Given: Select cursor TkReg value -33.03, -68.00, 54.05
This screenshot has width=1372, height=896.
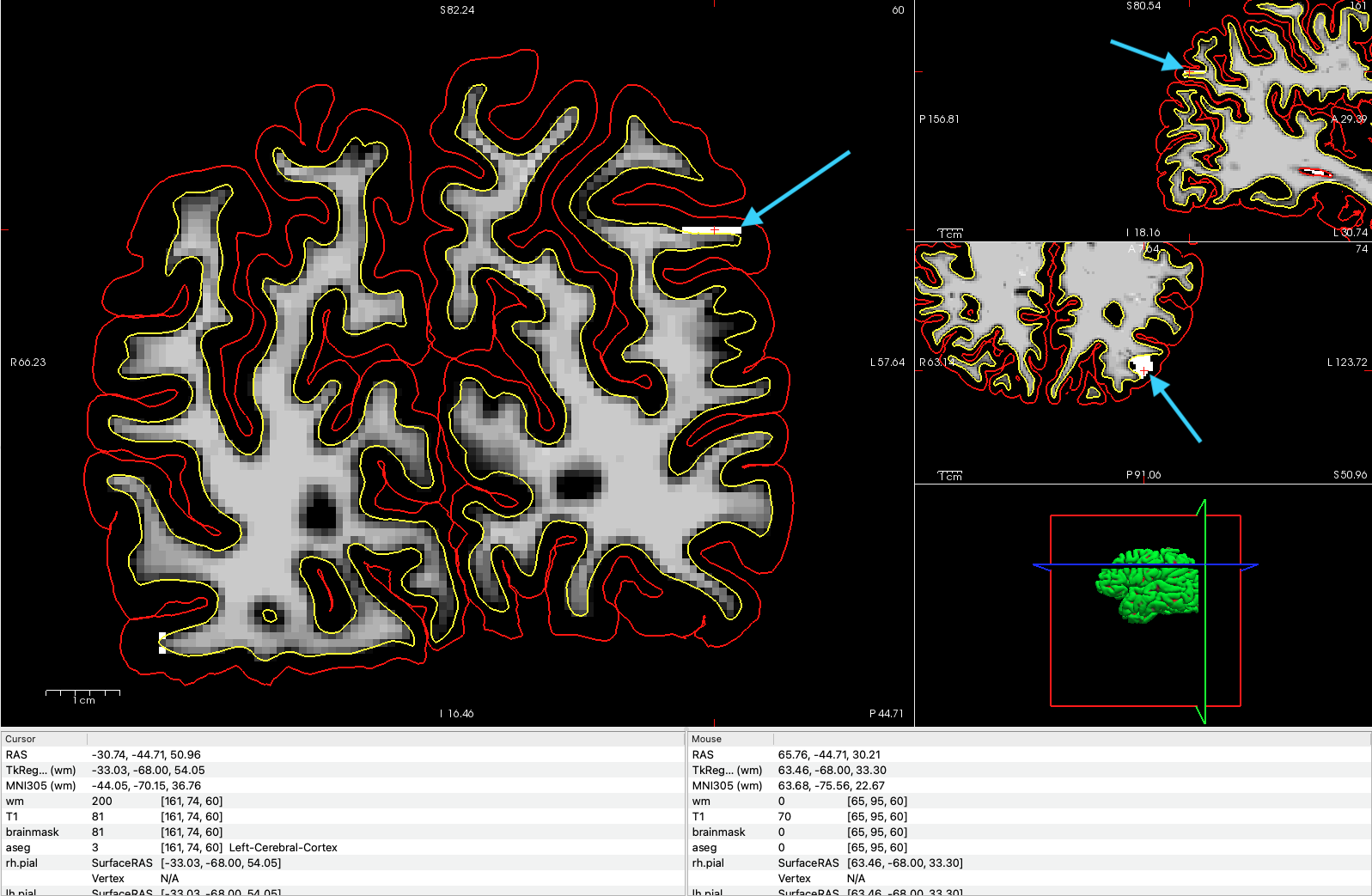Looking at the screenshot, I should tap(148, 771).
